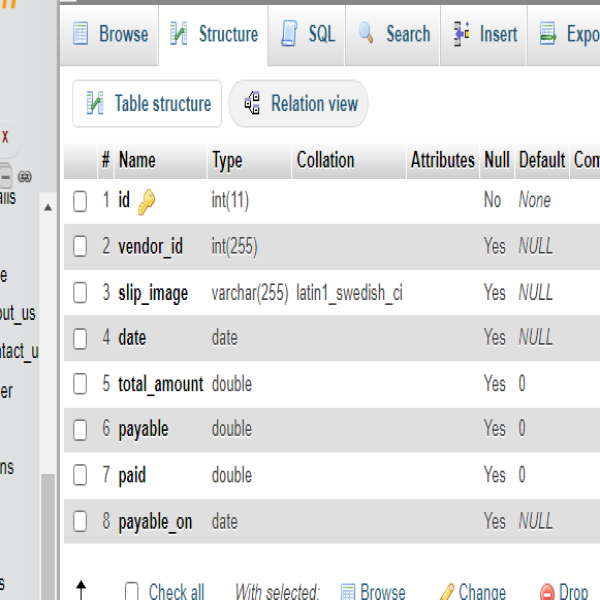Tick the checkbox for vendor_id row

tap(81, 247)
